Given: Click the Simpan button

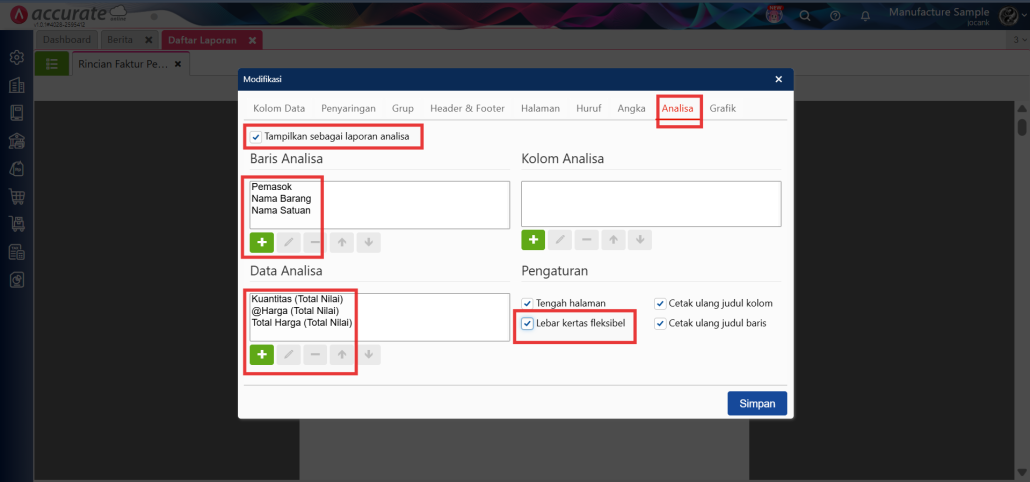Looking at the screenshot, I should tap(757, 402).
